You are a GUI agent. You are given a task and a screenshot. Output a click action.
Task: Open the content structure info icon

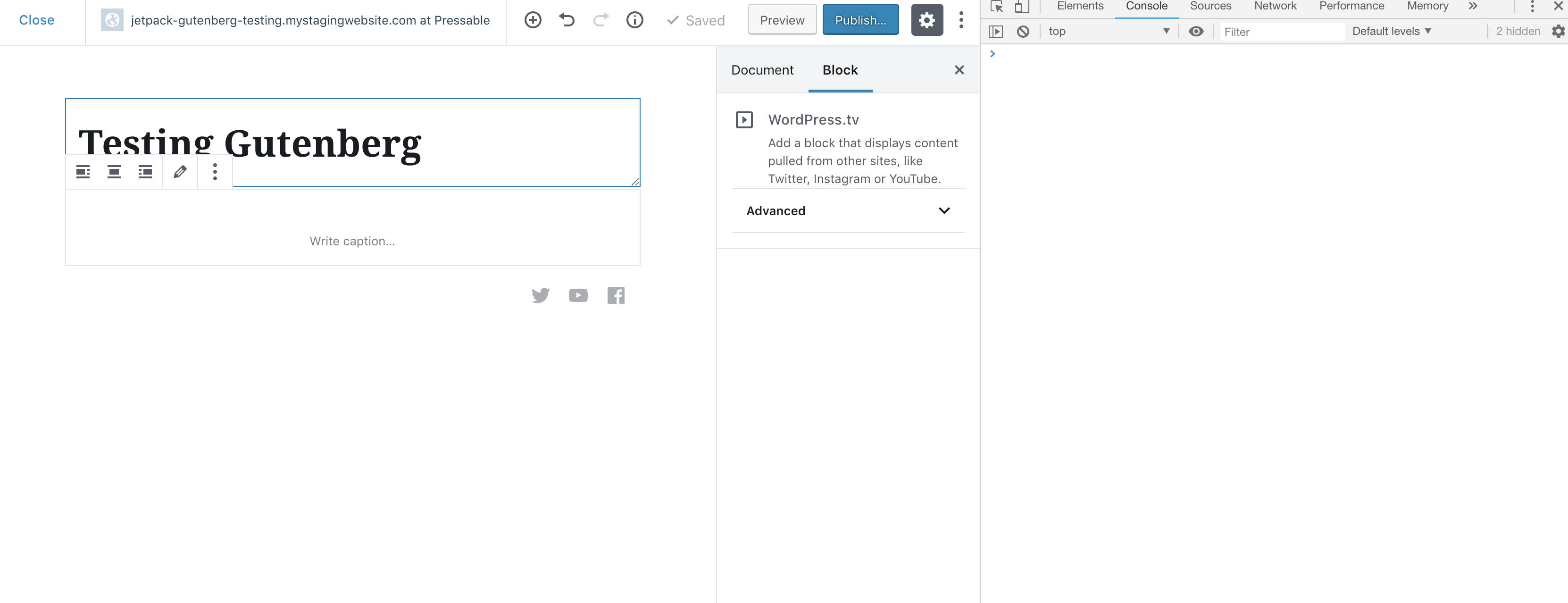(x=634, y=20)
